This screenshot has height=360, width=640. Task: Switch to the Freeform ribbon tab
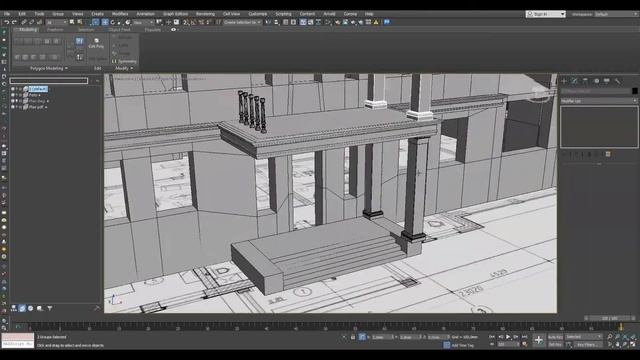click(x=55, y=30)
